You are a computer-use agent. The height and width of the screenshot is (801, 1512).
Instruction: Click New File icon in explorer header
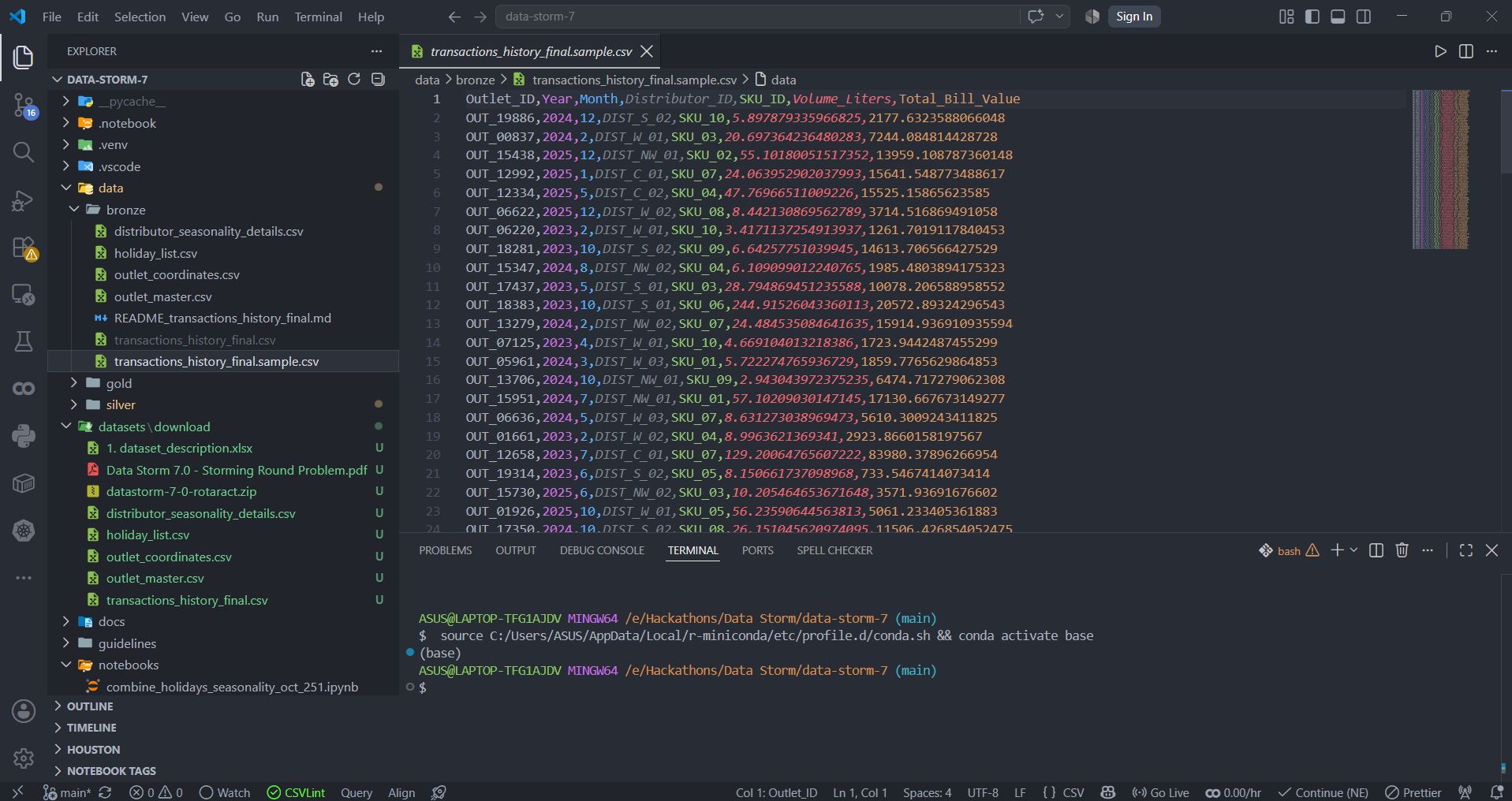pos(308,80)
